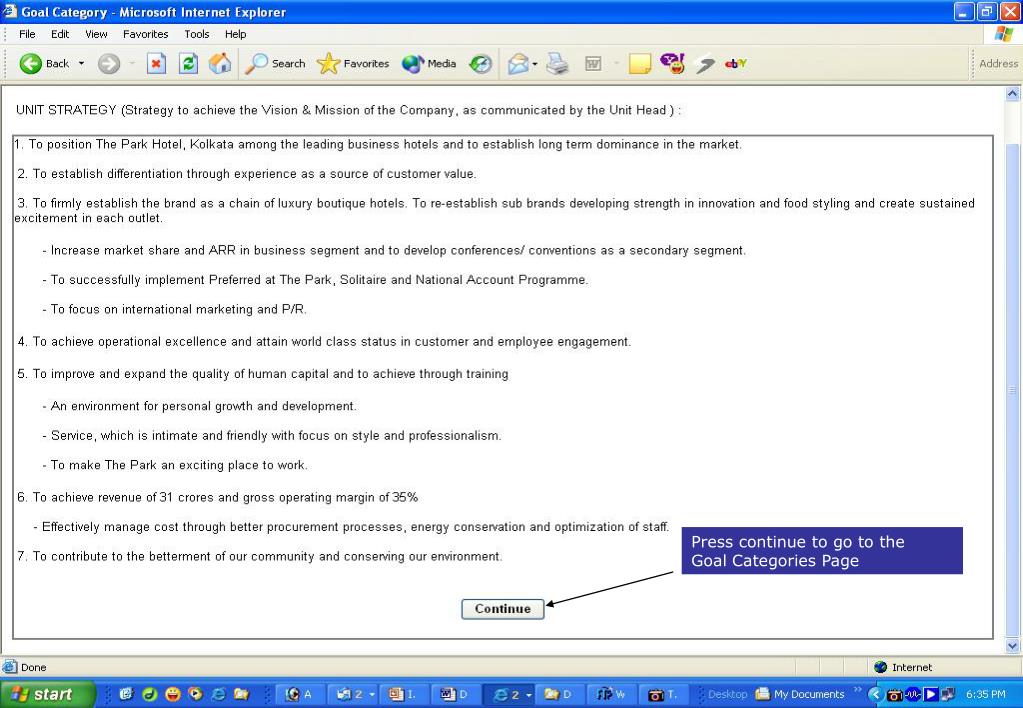
Task: Switch to the camera taskbar item T.
Action: [663, 694]
